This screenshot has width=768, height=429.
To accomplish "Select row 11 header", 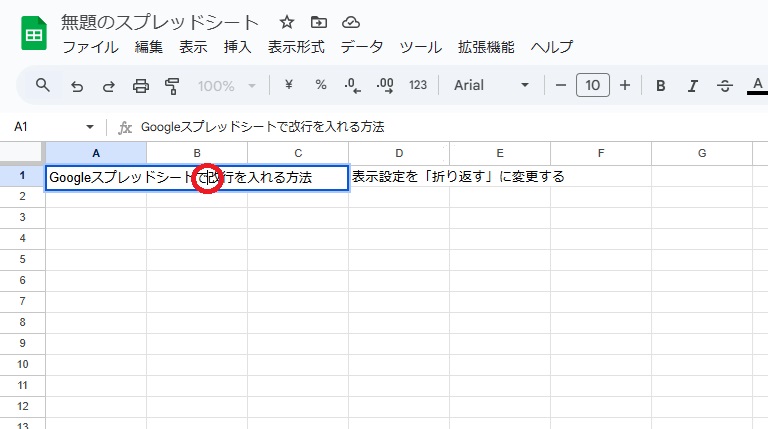I will [22, 385].
